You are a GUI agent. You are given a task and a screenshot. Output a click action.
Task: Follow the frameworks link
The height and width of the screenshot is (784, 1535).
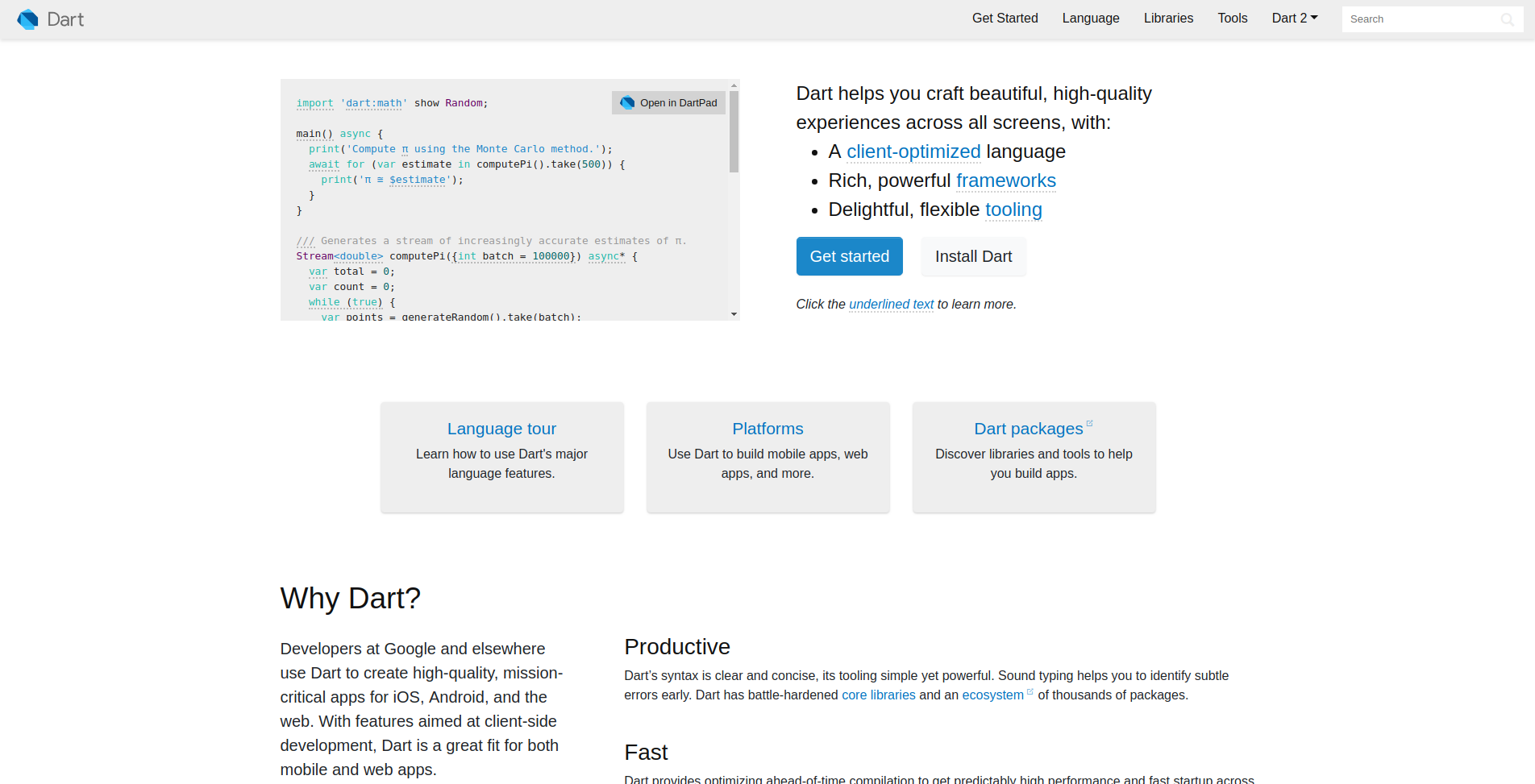pos(1005,180)
